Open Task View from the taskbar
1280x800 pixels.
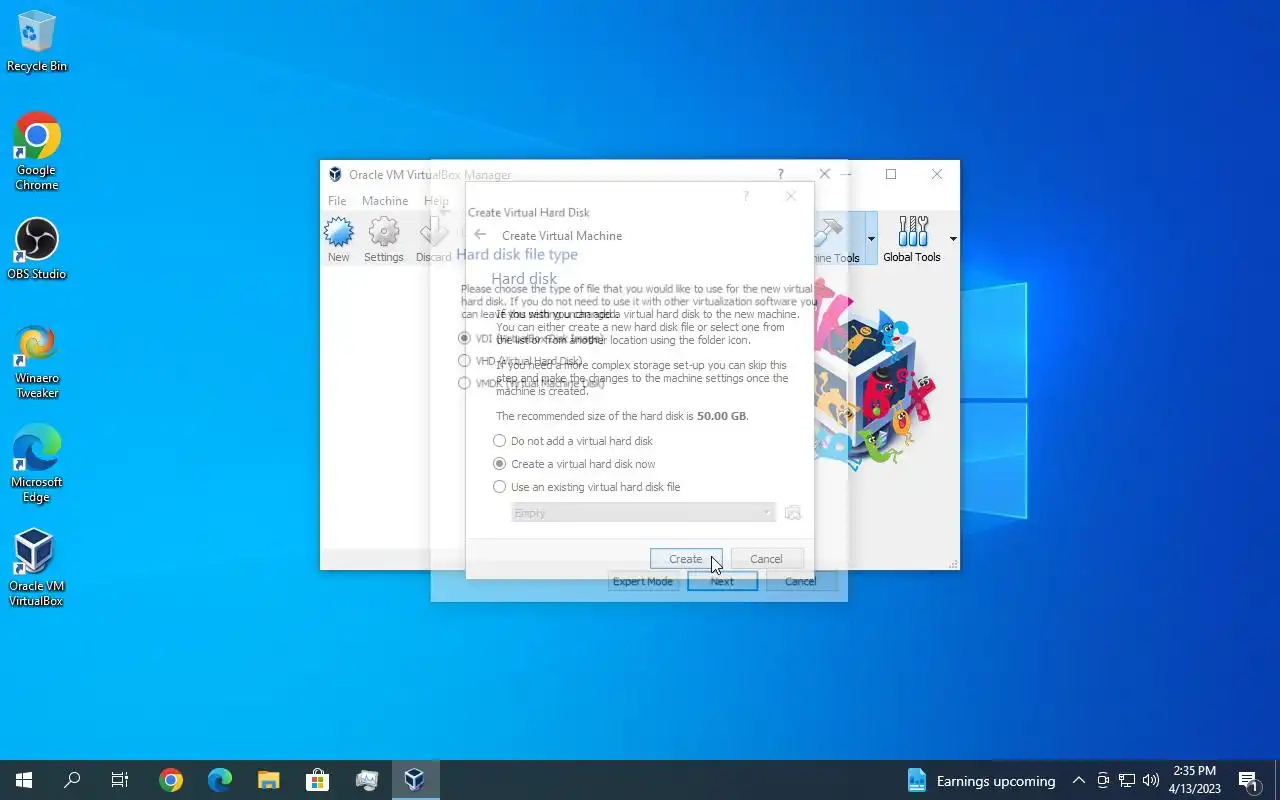pos(120,780)
